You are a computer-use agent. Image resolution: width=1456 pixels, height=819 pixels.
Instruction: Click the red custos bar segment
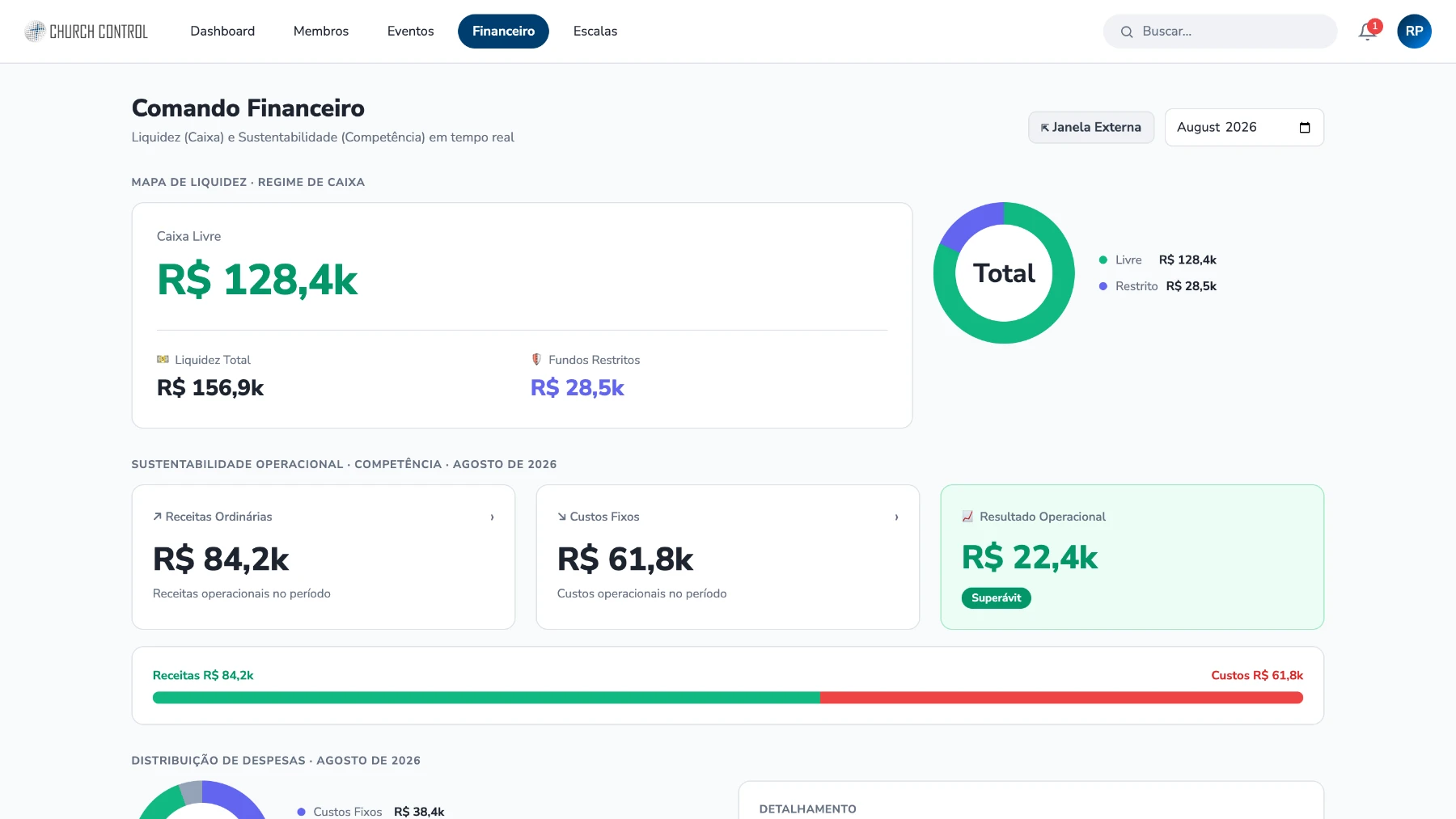point(1061,698)
